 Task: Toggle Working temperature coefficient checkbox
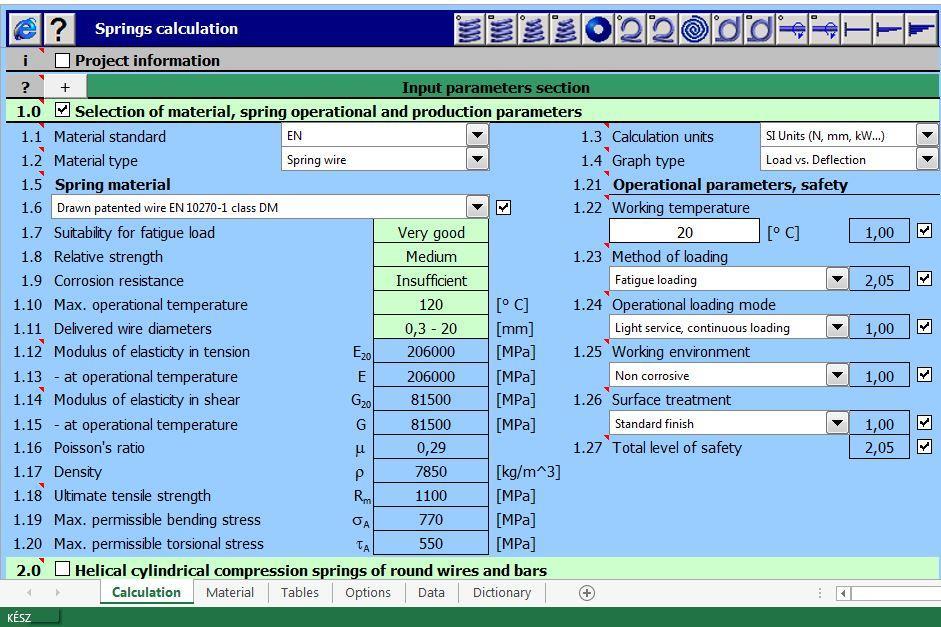[x=924, y=230]
